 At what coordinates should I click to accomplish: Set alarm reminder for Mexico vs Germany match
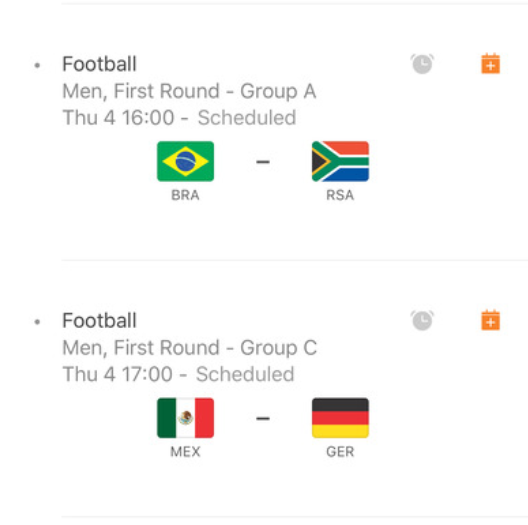pos(422,320)
